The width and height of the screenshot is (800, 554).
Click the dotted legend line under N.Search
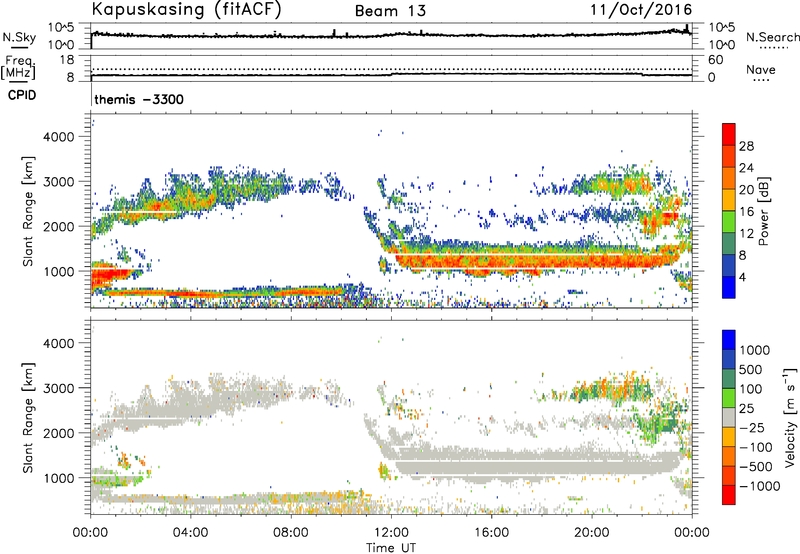click(x=773, y=48)
